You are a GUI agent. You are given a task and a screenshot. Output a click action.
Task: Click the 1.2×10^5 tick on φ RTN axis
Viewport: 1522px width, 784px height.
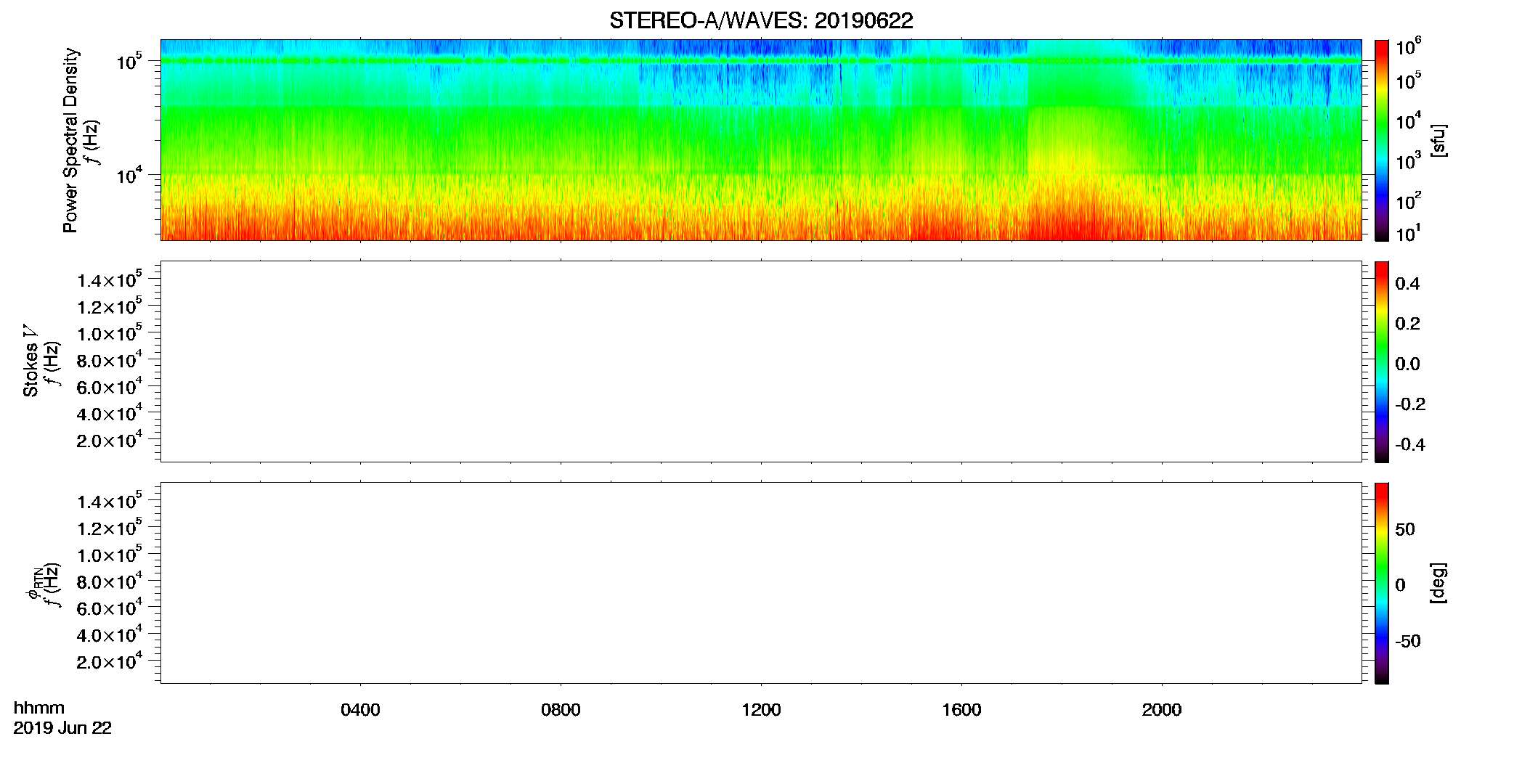pos(110,528)
